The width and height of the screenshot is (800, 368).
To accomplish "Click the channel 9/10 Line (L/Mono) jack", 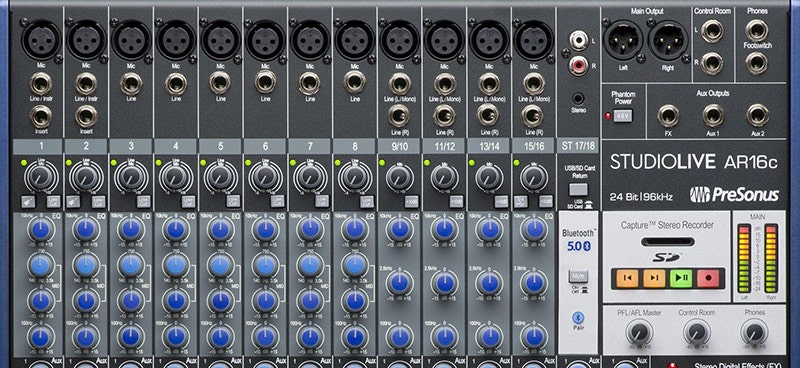I will point(399,84).
